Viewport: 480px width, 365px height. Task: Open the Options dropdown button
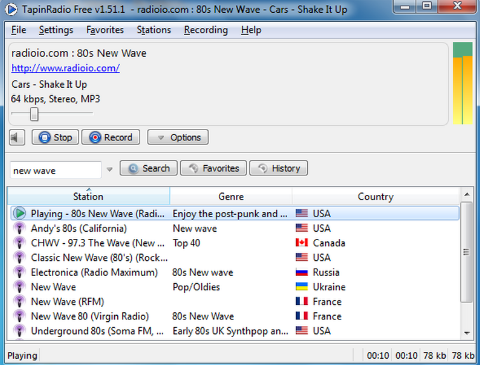[x=178, y=137]
